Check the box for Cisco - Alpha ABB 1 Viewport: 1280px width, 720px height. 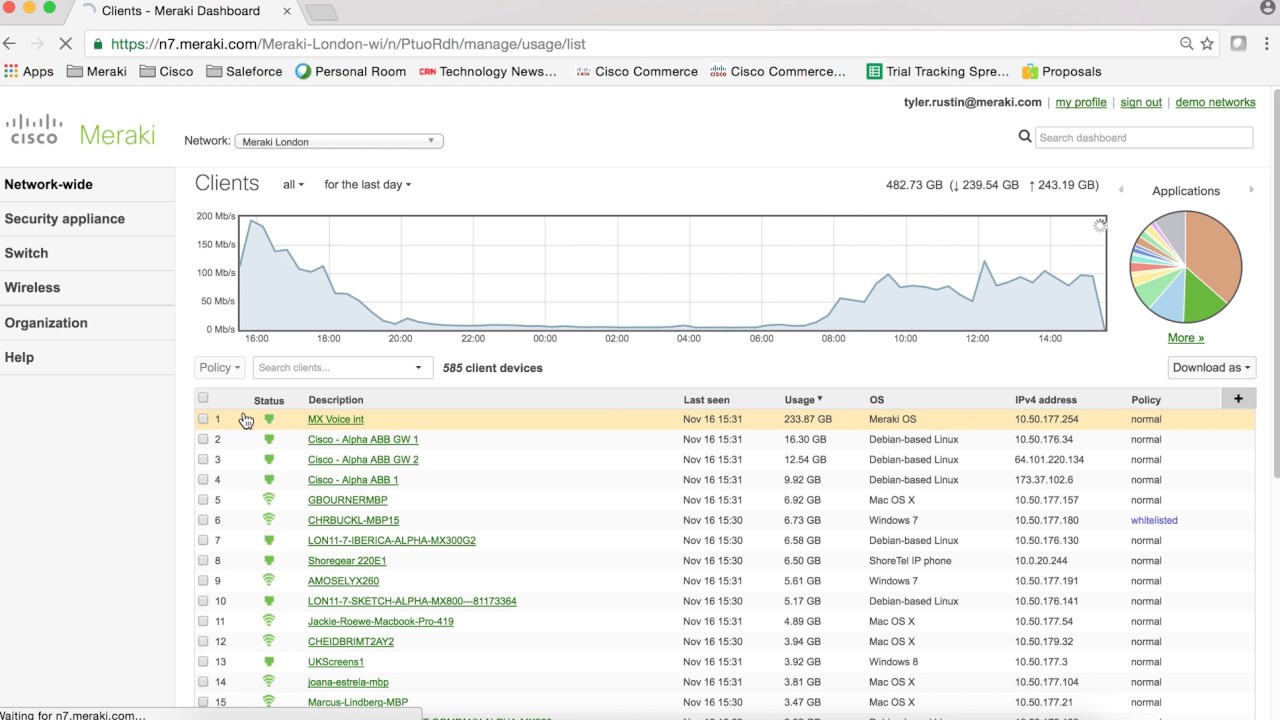[x=203, y=479]
